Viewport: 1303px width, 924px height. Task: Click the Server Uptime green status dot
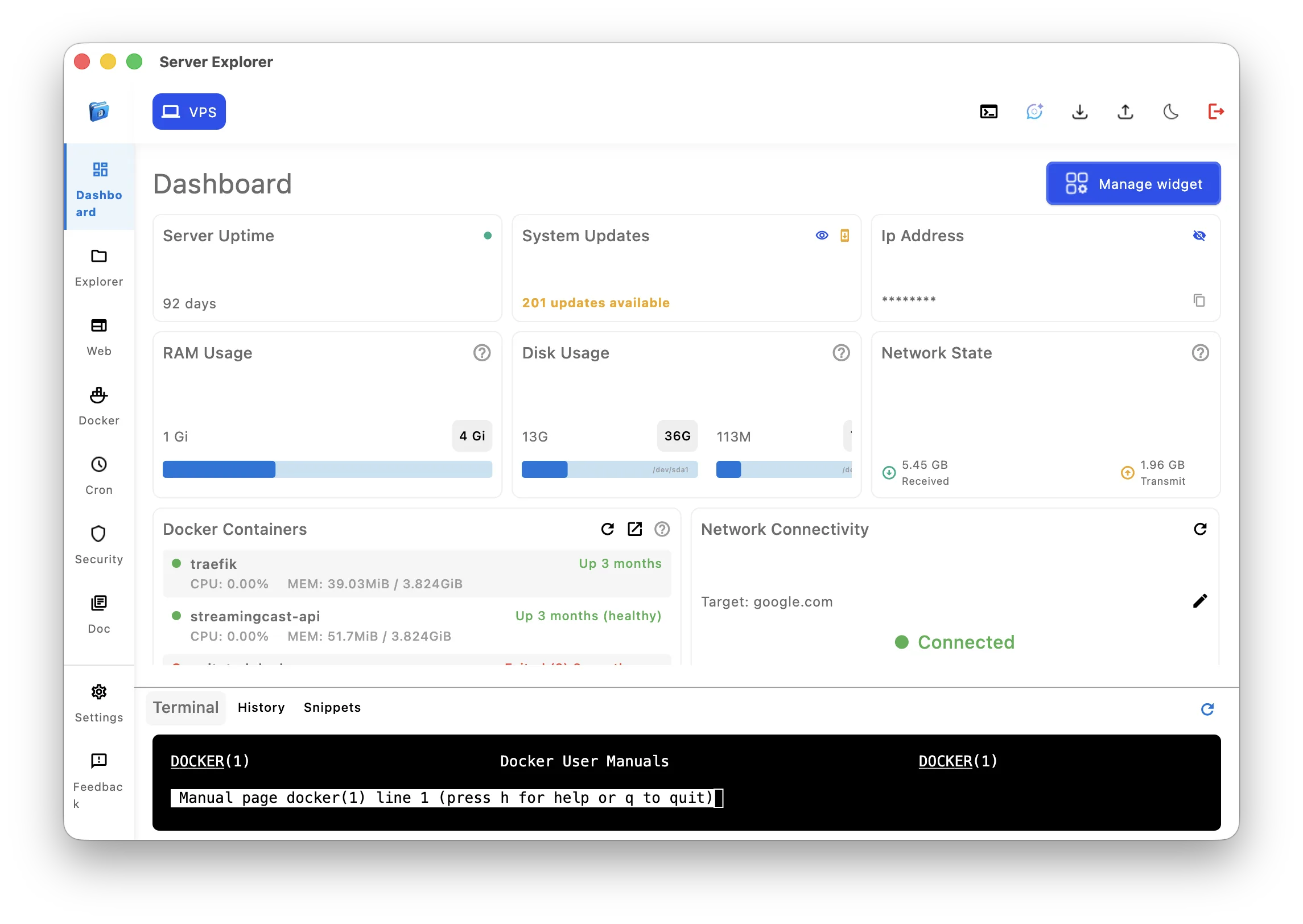coord(488,236)
